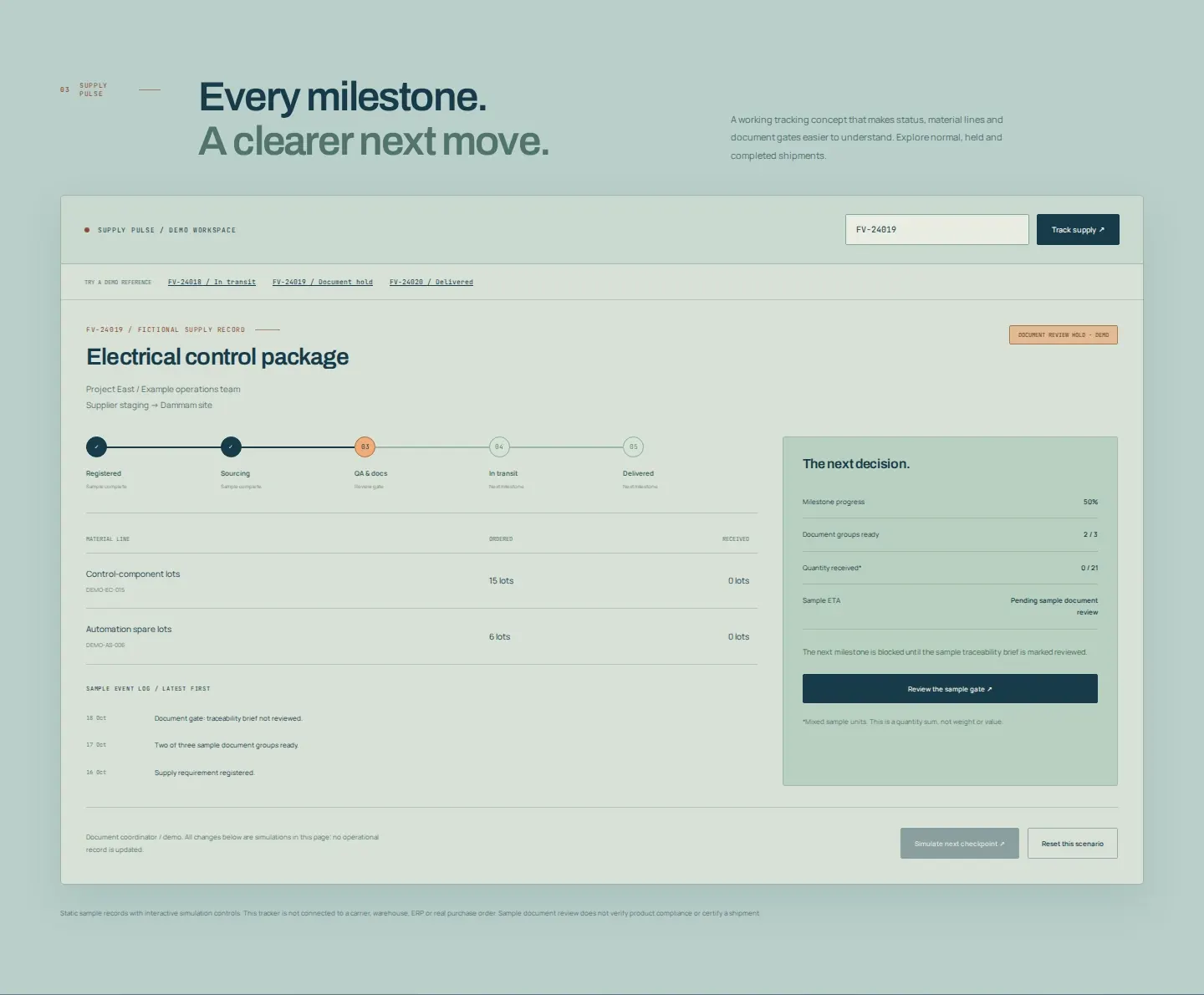
Task: Click the Document groups ready 2 / 3 value
Action: click(x=1090, y=535)
